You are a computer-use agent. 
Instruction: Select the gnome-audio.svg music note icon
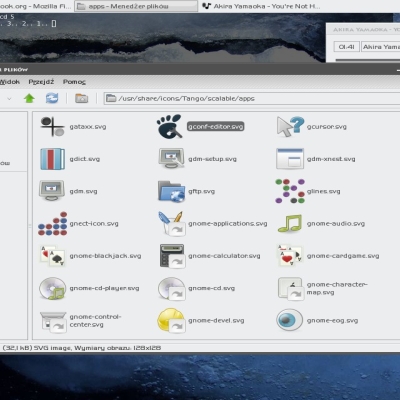point(290,223)
